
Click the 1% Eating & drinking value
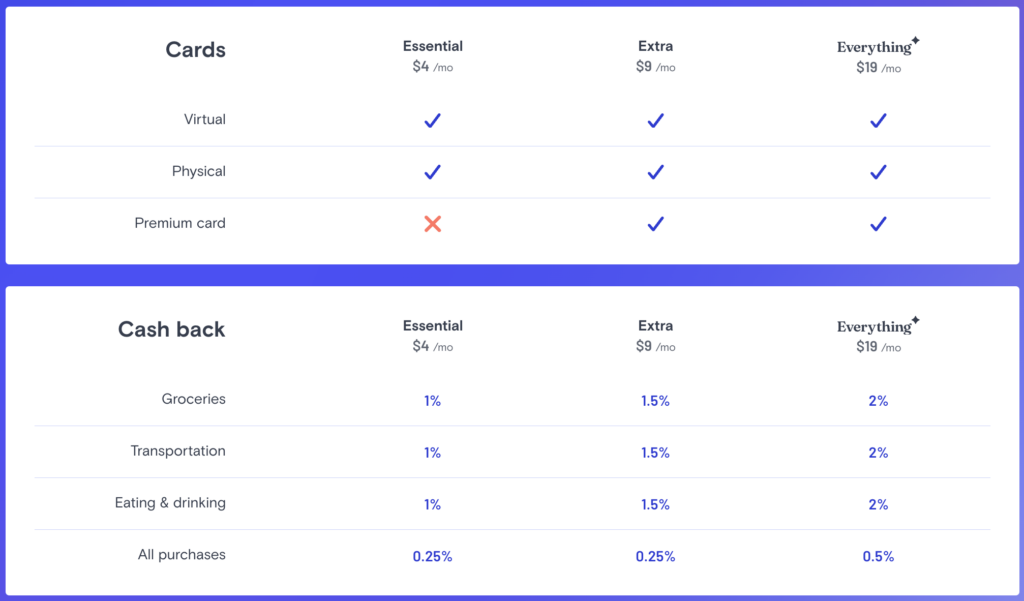(x=432, y=505)
